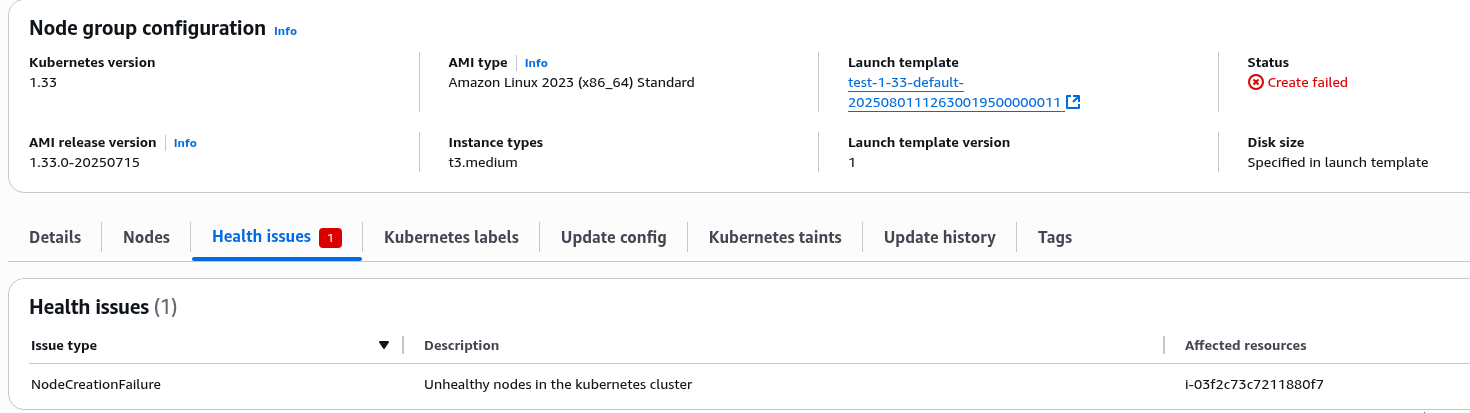View the Update history tab
This screenshot has height=413, width=1470.
pyautogui.click(x=939, y=237)
